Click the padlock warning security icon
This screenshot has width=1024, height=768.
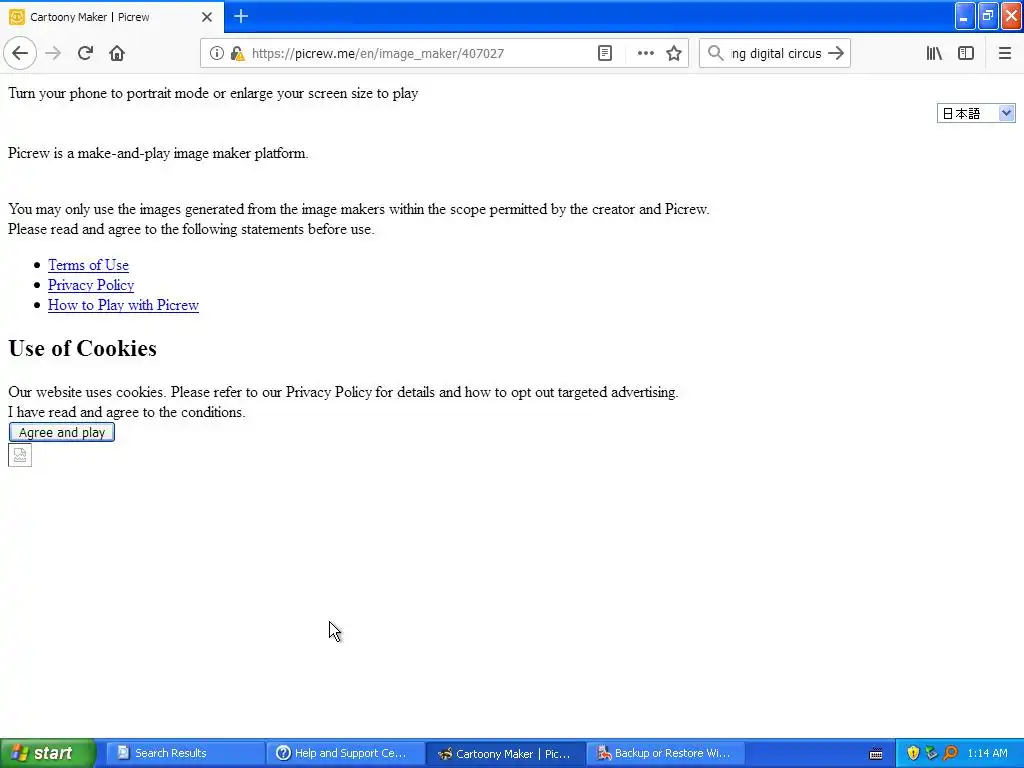tap(237, 53)
